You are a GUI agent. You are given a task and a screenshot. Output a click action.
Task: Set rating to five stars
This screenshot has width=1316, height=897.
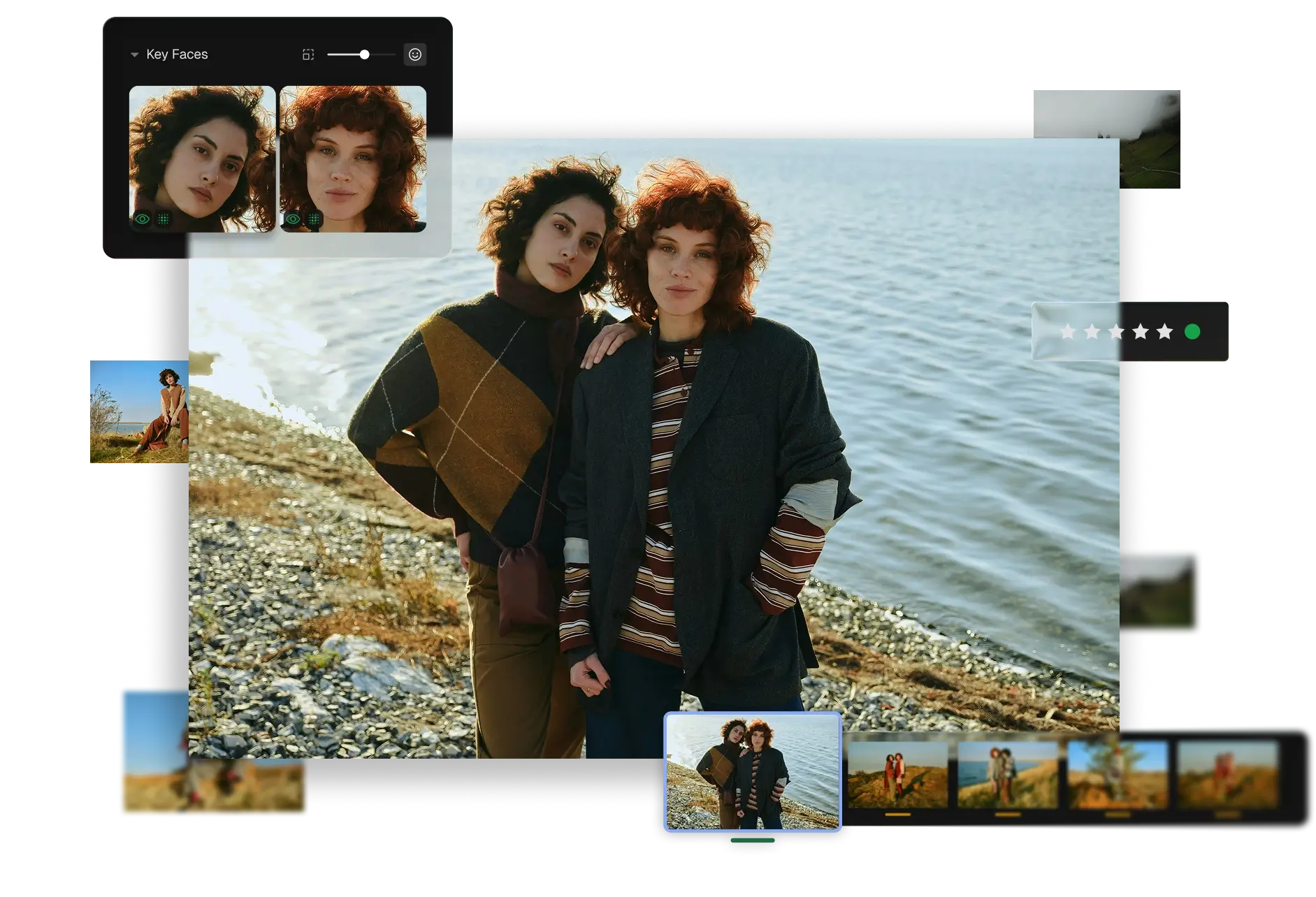[1164, 332]
